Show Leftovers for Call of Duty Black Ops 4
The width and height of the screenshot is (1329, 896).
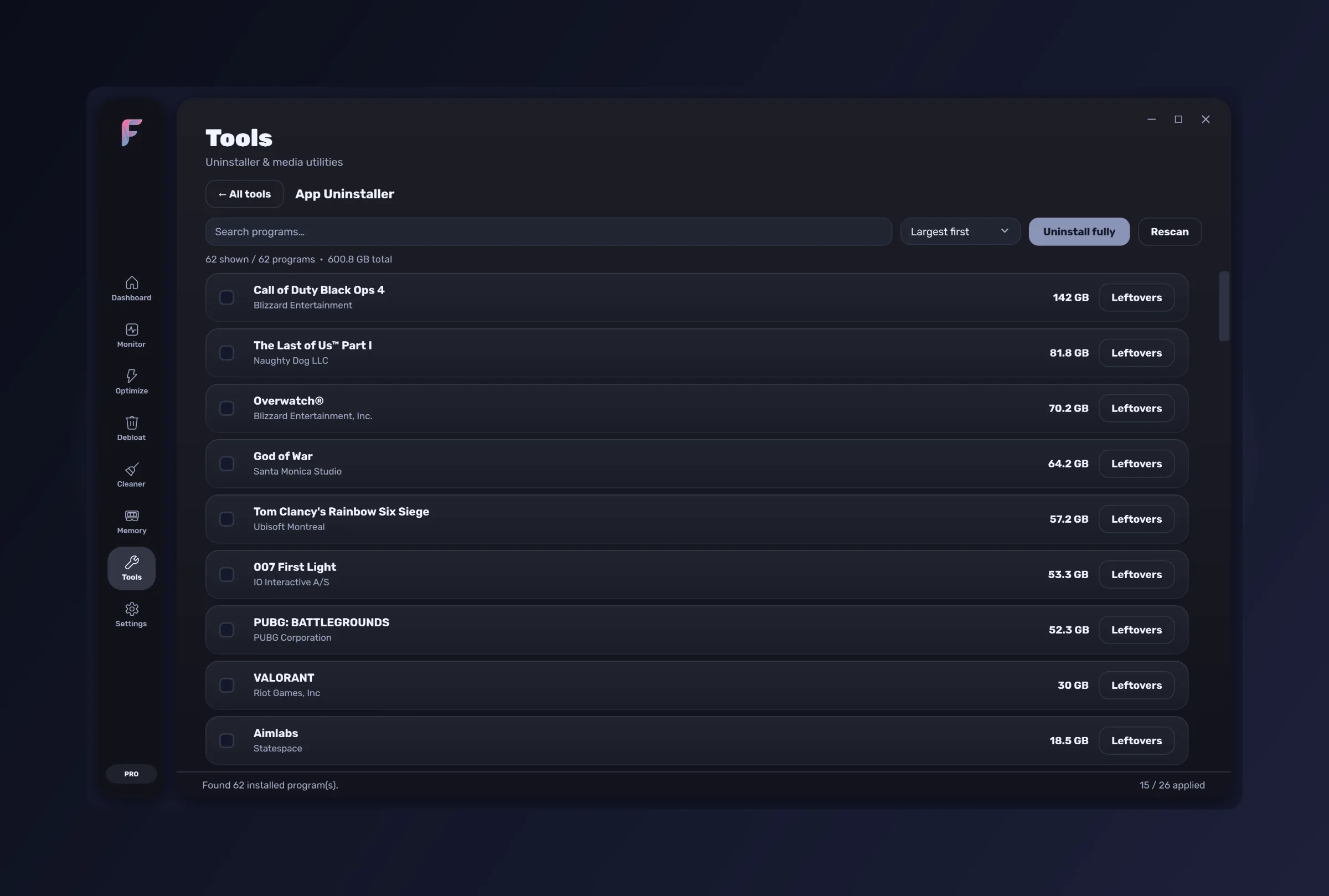1136,297
